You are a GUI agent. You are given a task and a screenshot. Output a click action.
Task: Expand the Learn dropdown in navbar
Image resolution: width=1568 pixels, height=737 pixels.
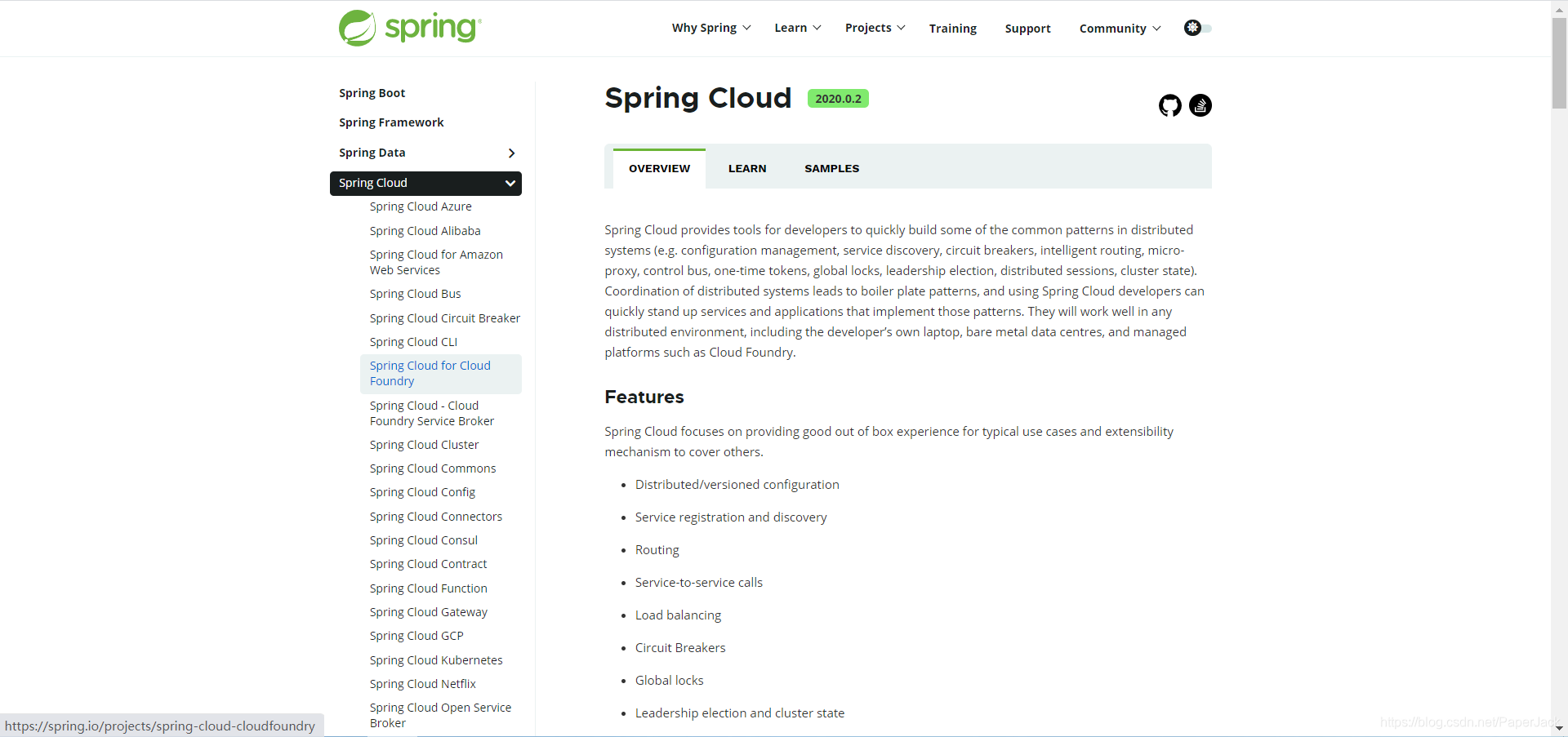click(798, 28)
